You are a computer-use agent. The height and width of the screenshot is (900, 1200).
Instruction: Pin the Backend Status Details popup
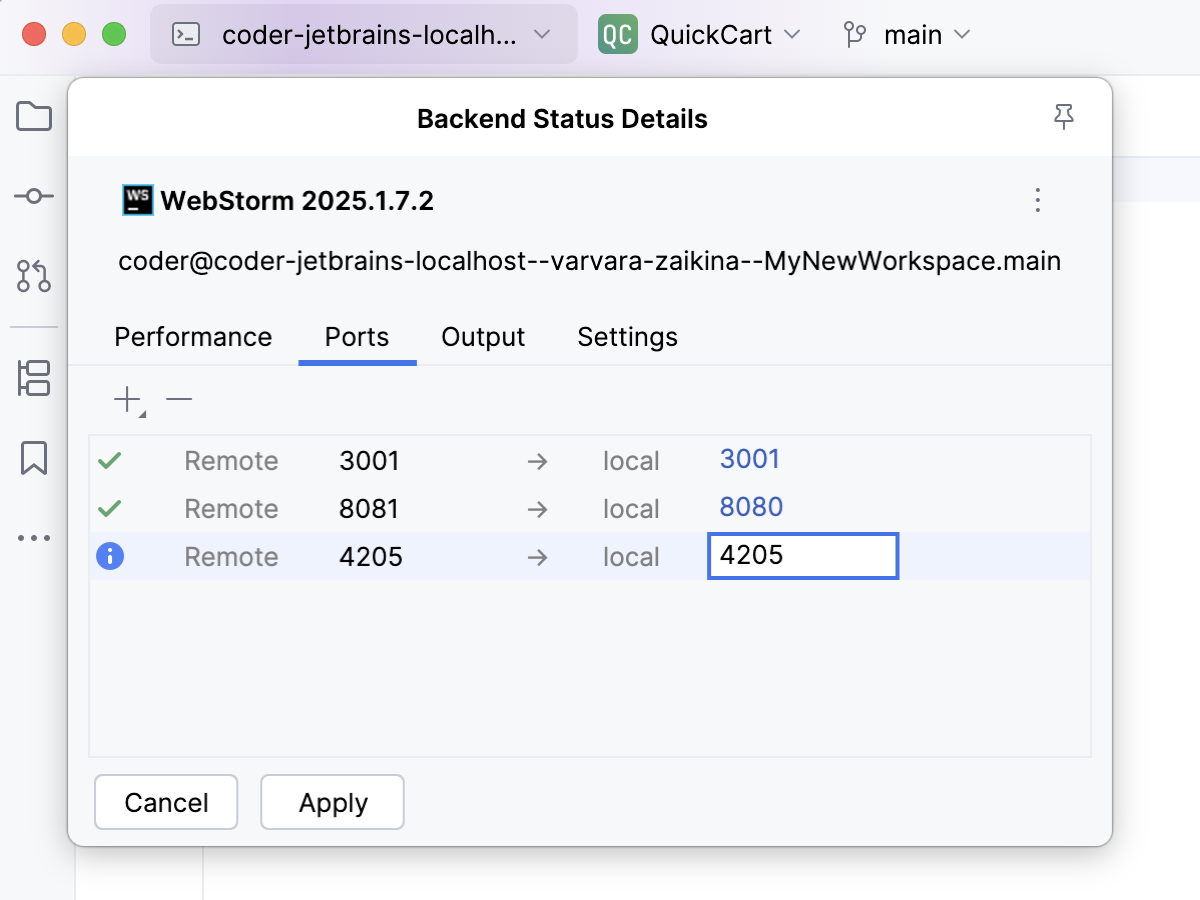point(1064,118)
